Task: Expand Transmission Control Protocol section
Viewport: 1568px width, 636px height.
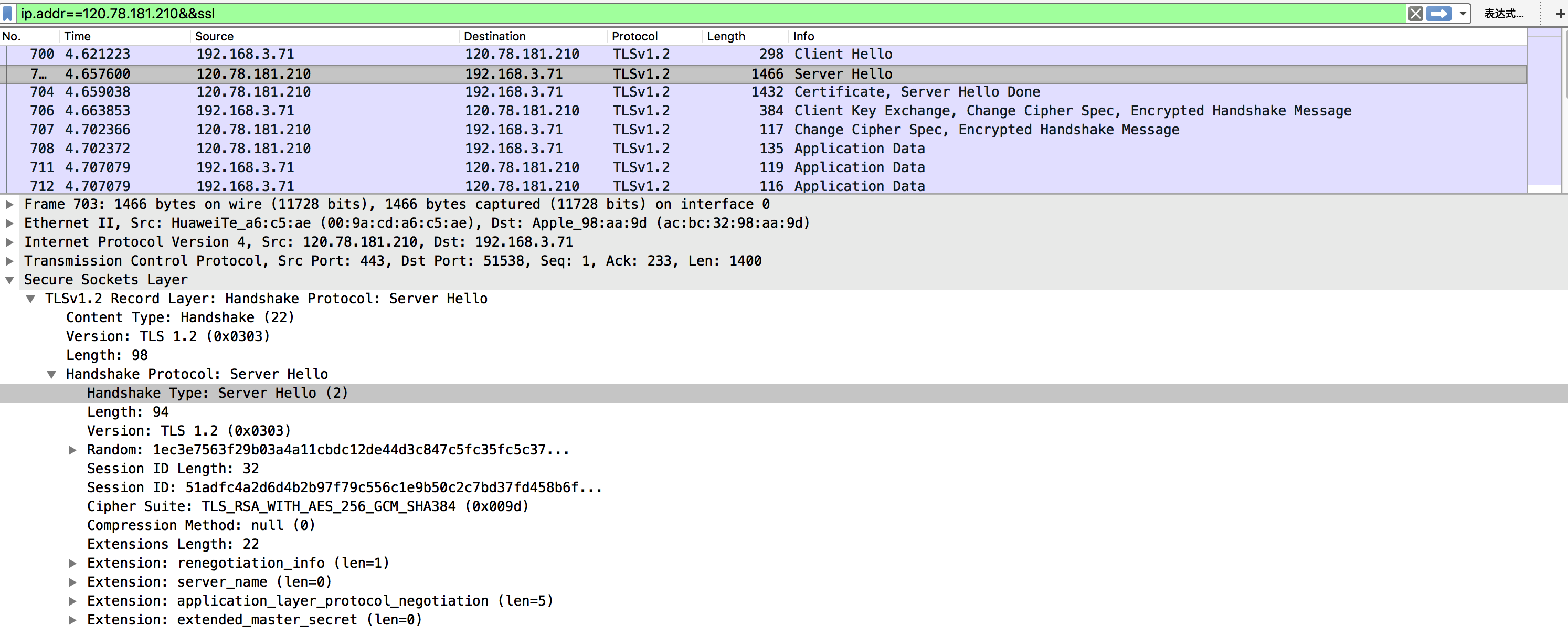Action: [x=10, y=261]
